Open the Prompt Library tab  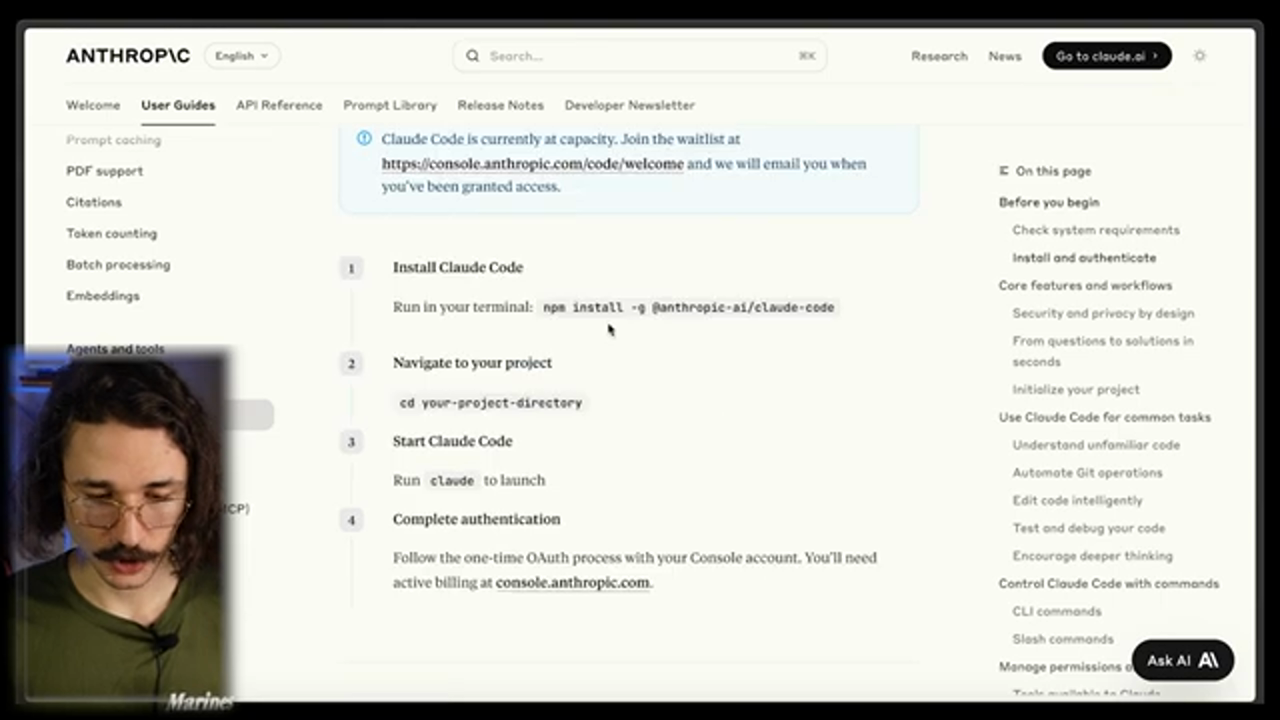[390, 105]
